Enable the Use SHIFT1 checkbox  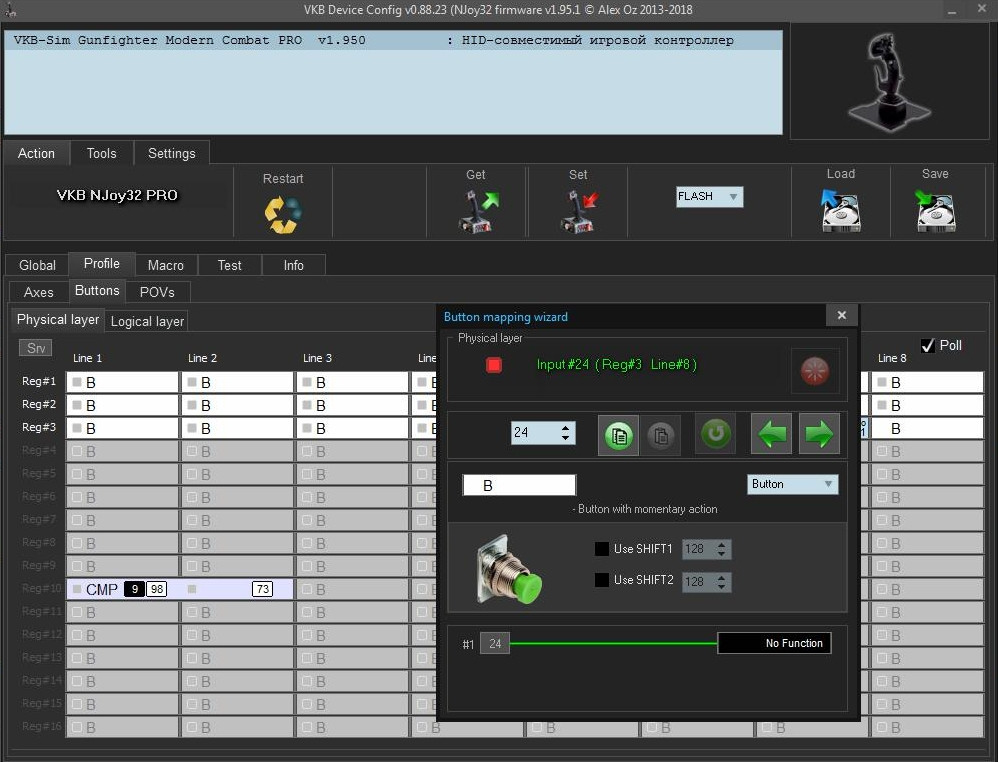[x=601, y=549]
